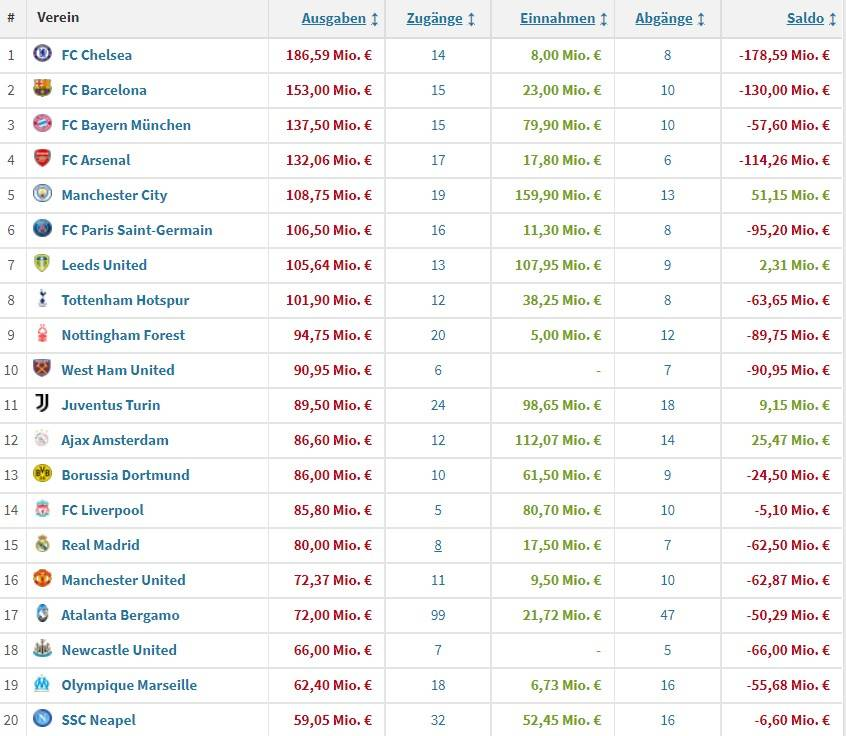846x736 pixels.
Task: Open the West Ham United link
Action: (118, 370)
